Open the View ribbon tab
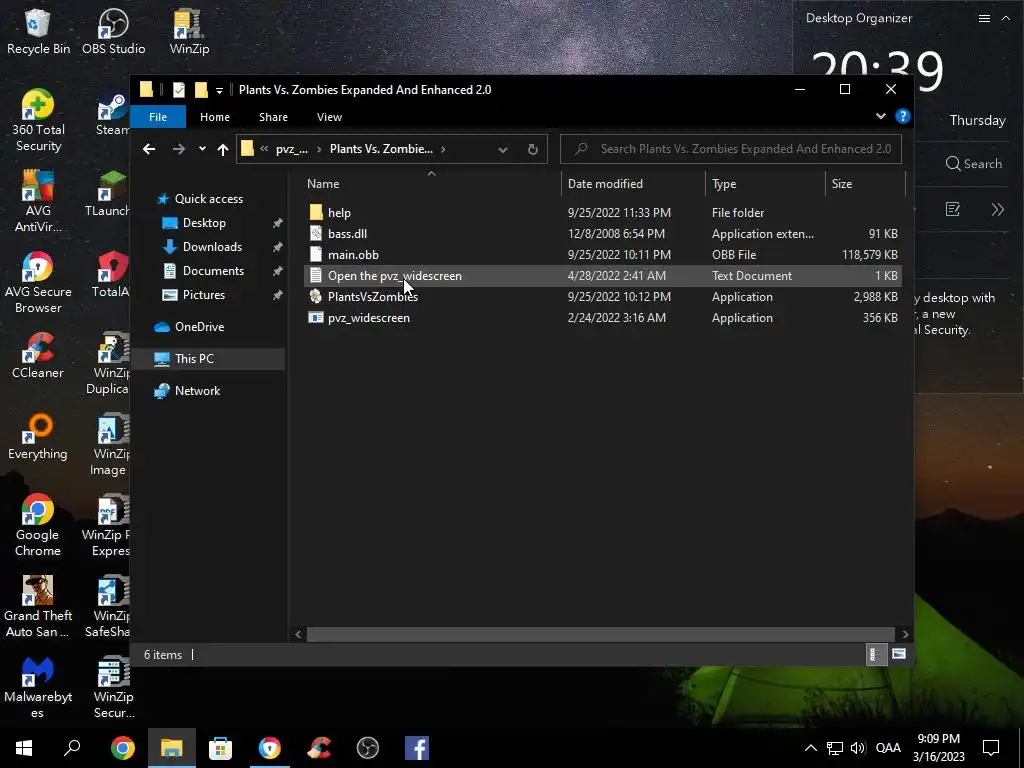 pyautogui.click(x=329, y=116)
